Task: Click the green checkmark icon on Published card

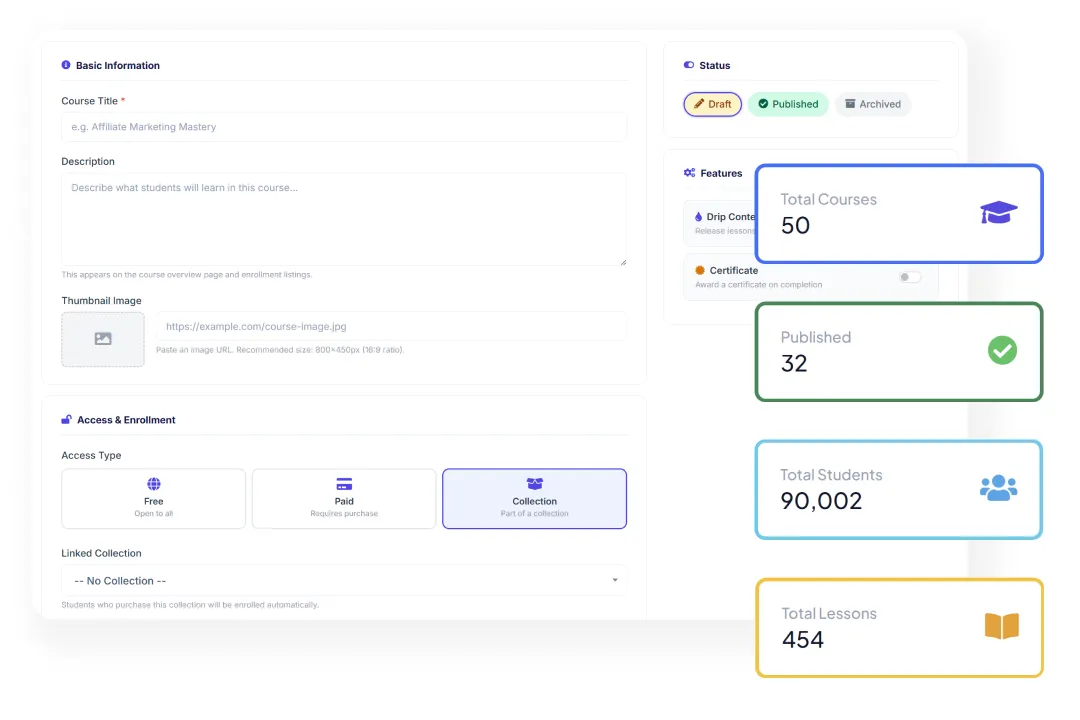Action: (x=1002, y=351)
